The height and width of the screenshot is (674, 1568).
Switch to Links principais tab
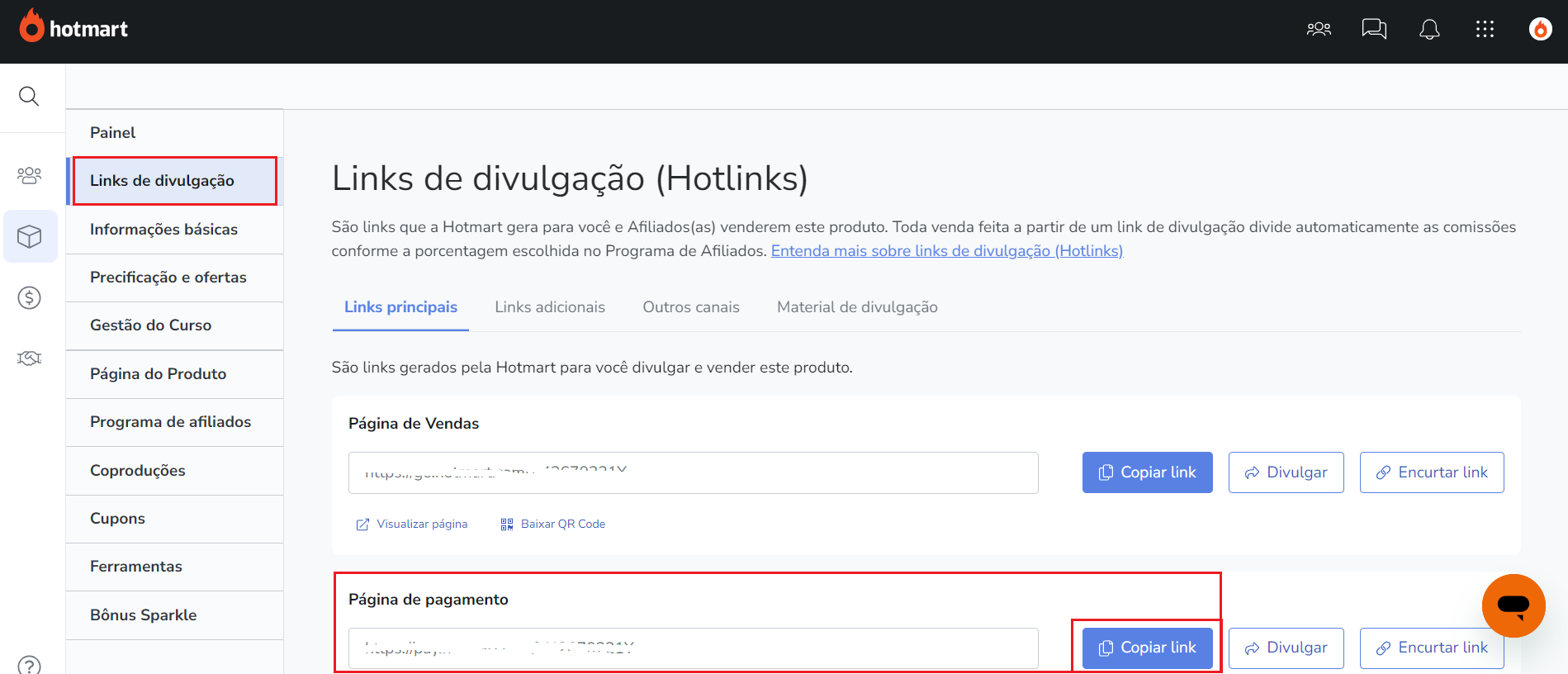[400, 307]
